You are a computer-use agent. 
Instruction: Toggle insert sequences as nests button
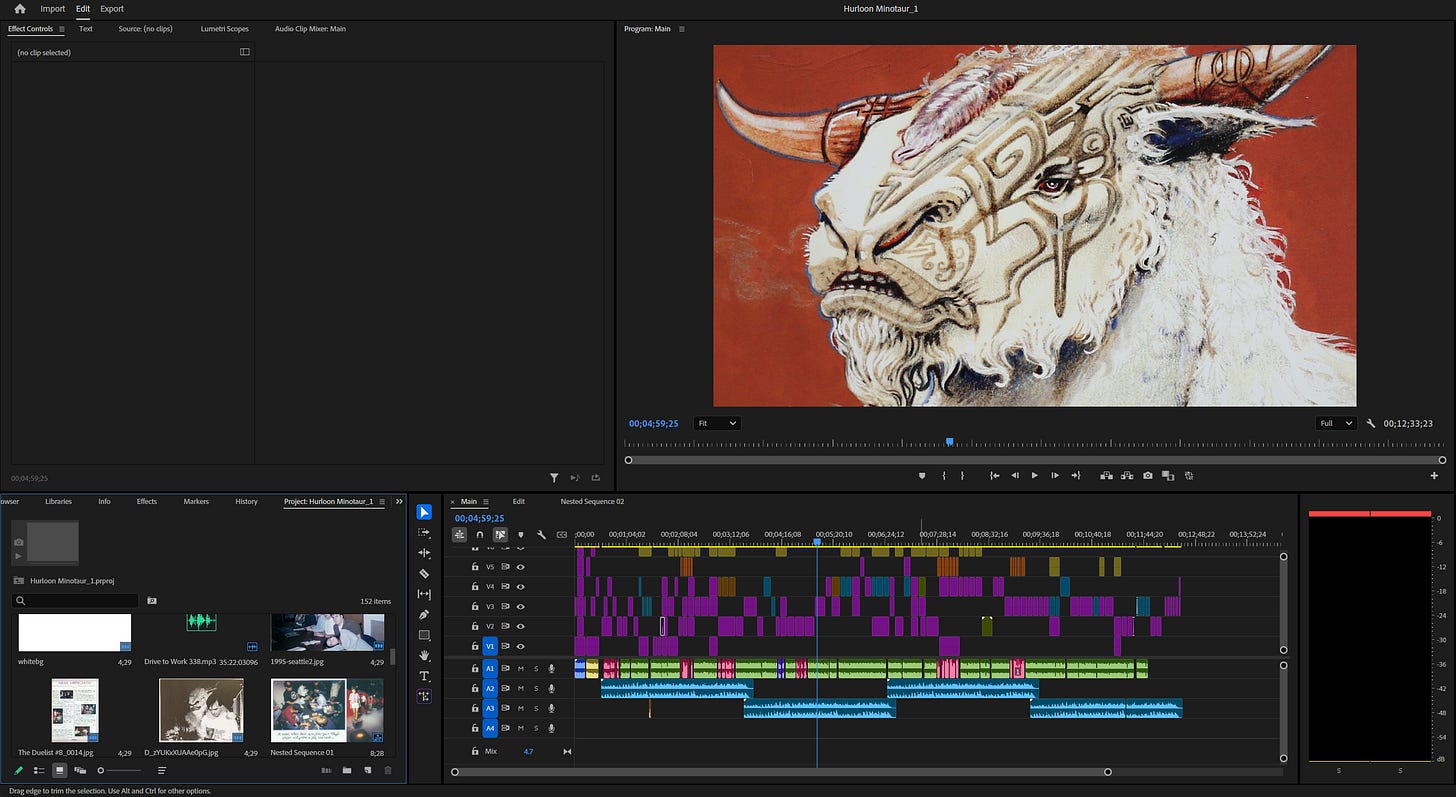459,535
